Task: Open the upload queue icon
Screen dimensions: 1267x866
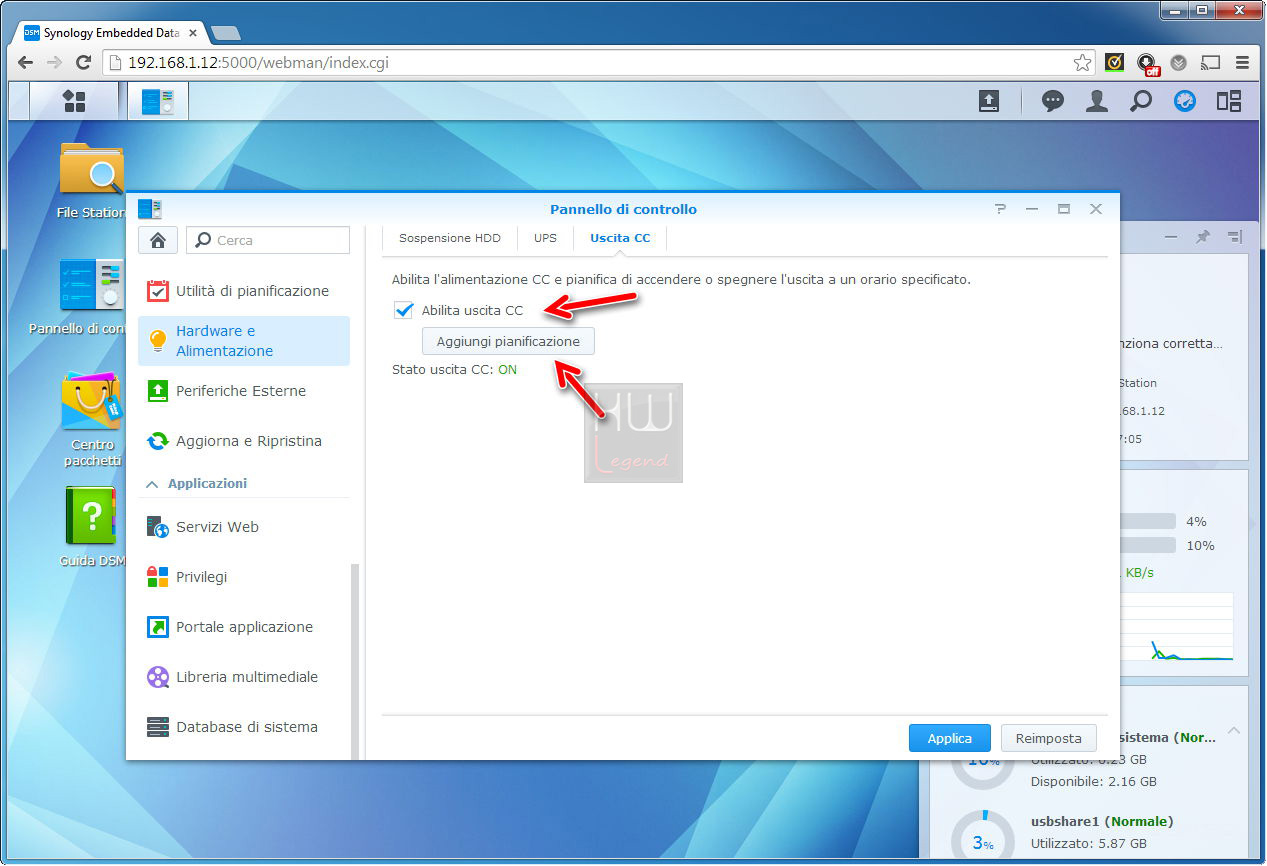Action: click(988, 101)
